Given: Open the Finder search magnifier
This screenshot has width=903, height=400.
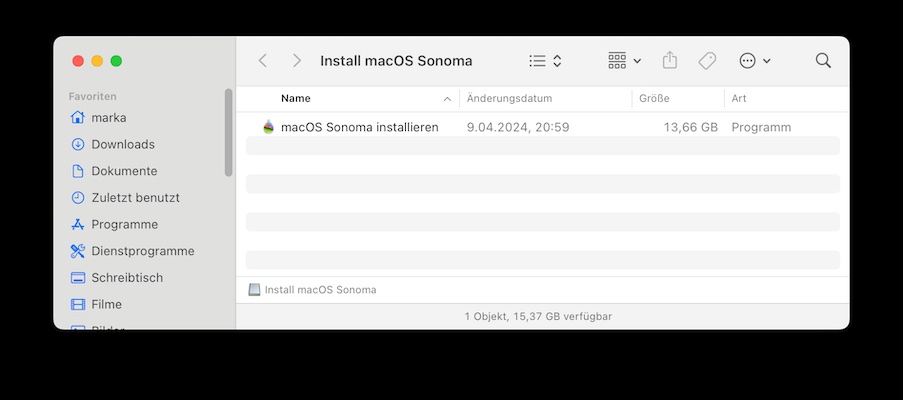Looking at the screenshot, I should coord(823,61).
